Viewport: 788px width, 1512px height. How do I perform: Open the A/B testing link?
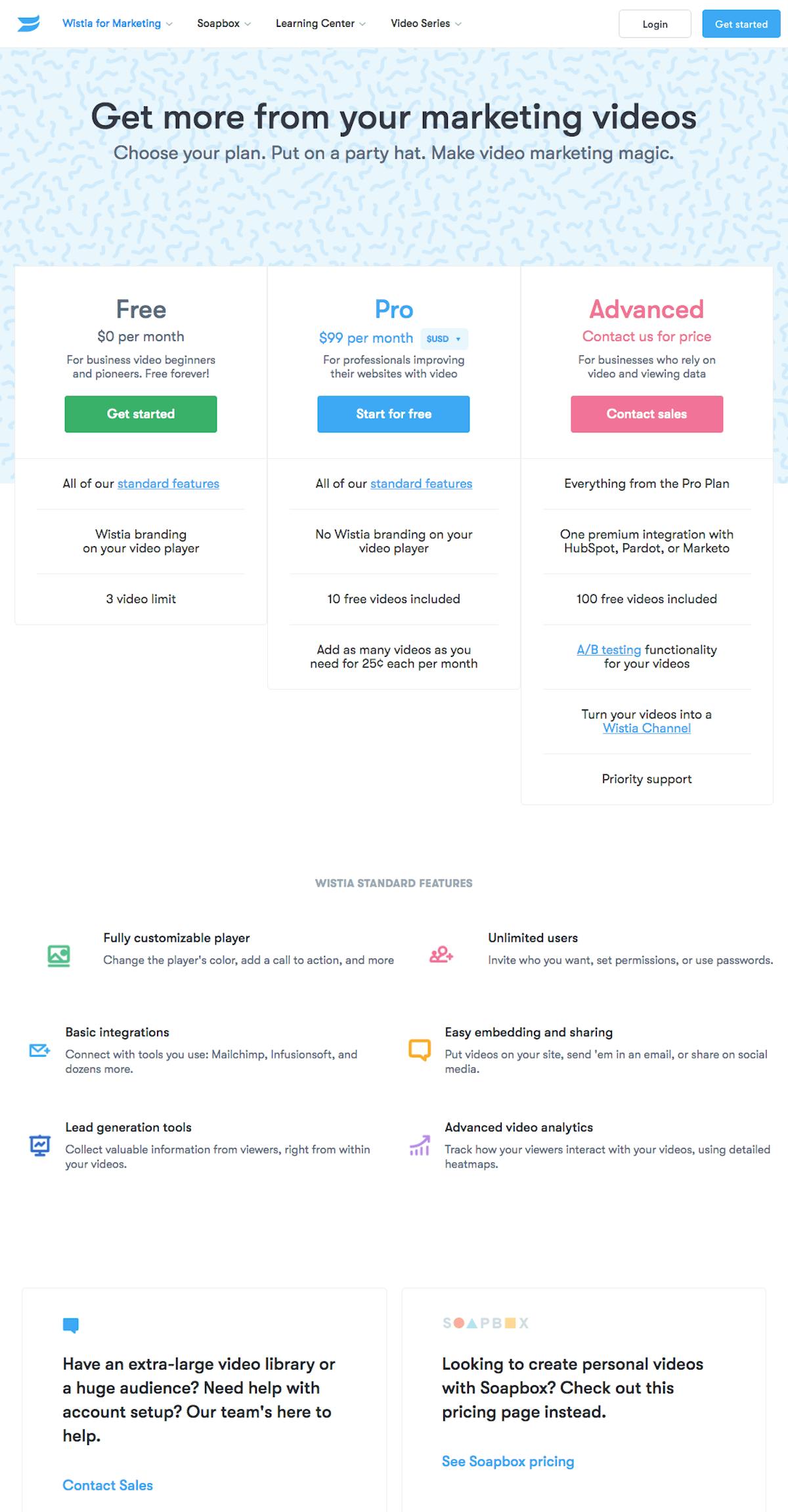click(x=608, y=650)
